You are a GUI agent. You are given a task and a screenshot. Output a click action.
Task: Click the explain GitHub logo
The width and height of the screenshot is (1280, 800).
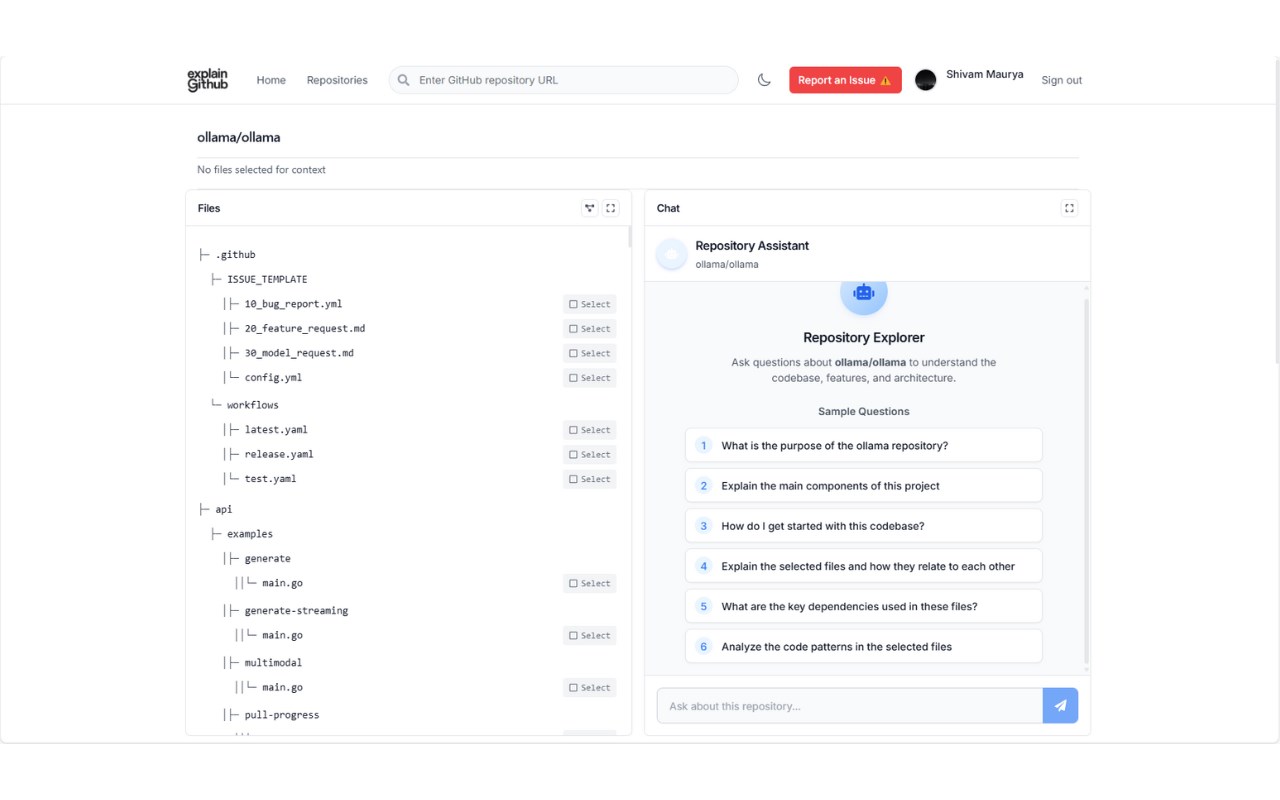point(208,80)
